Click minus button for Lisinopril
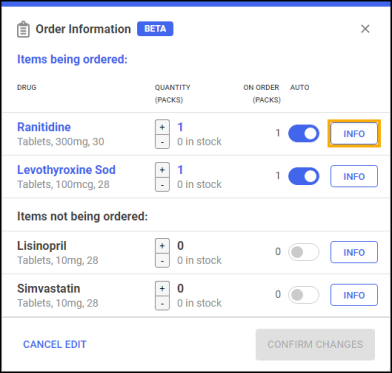Screen dimensions: 392x373 click(x=162, y=260)
